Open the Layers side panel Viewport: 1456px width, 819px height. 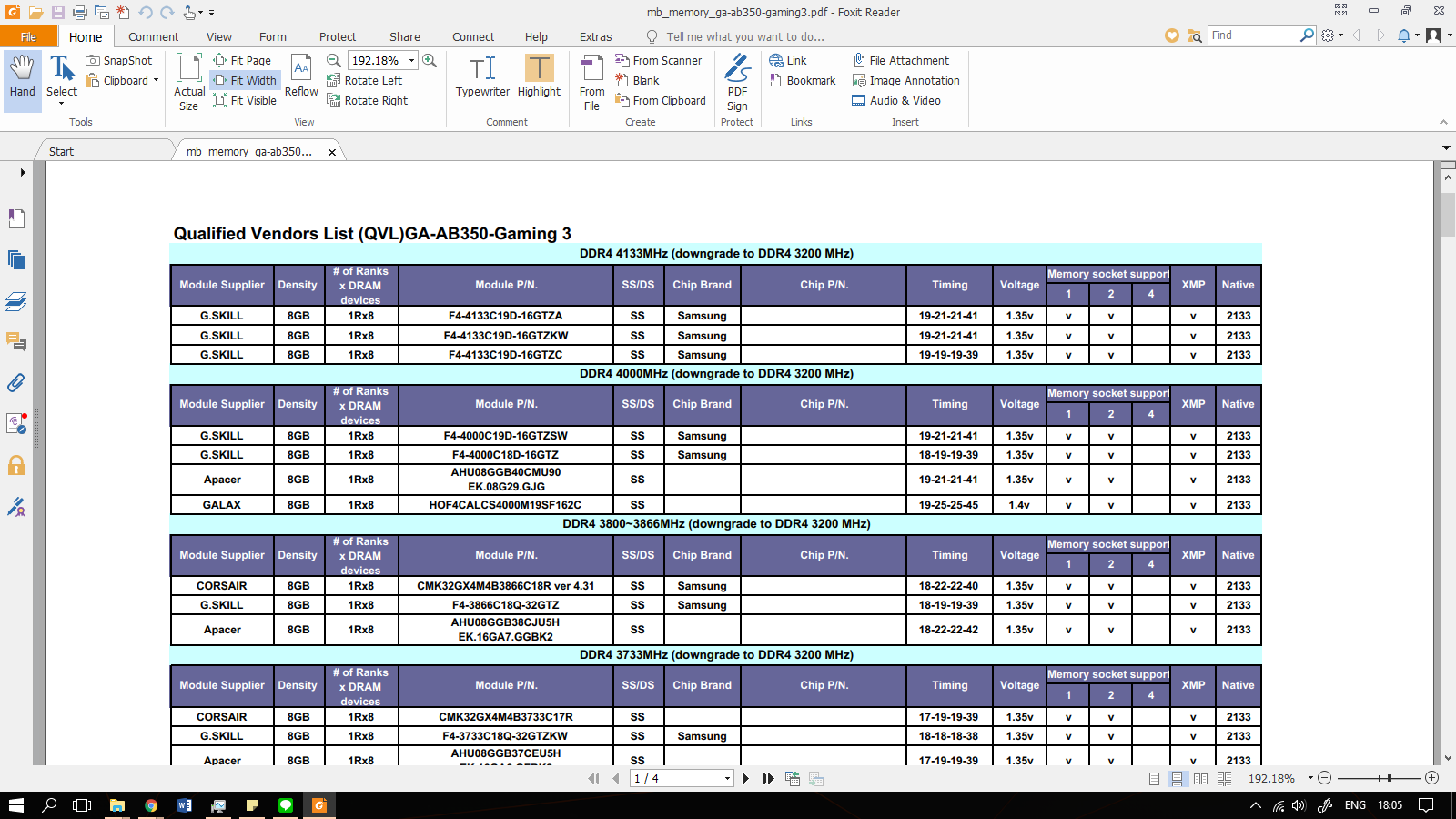[x=16, y=301]
